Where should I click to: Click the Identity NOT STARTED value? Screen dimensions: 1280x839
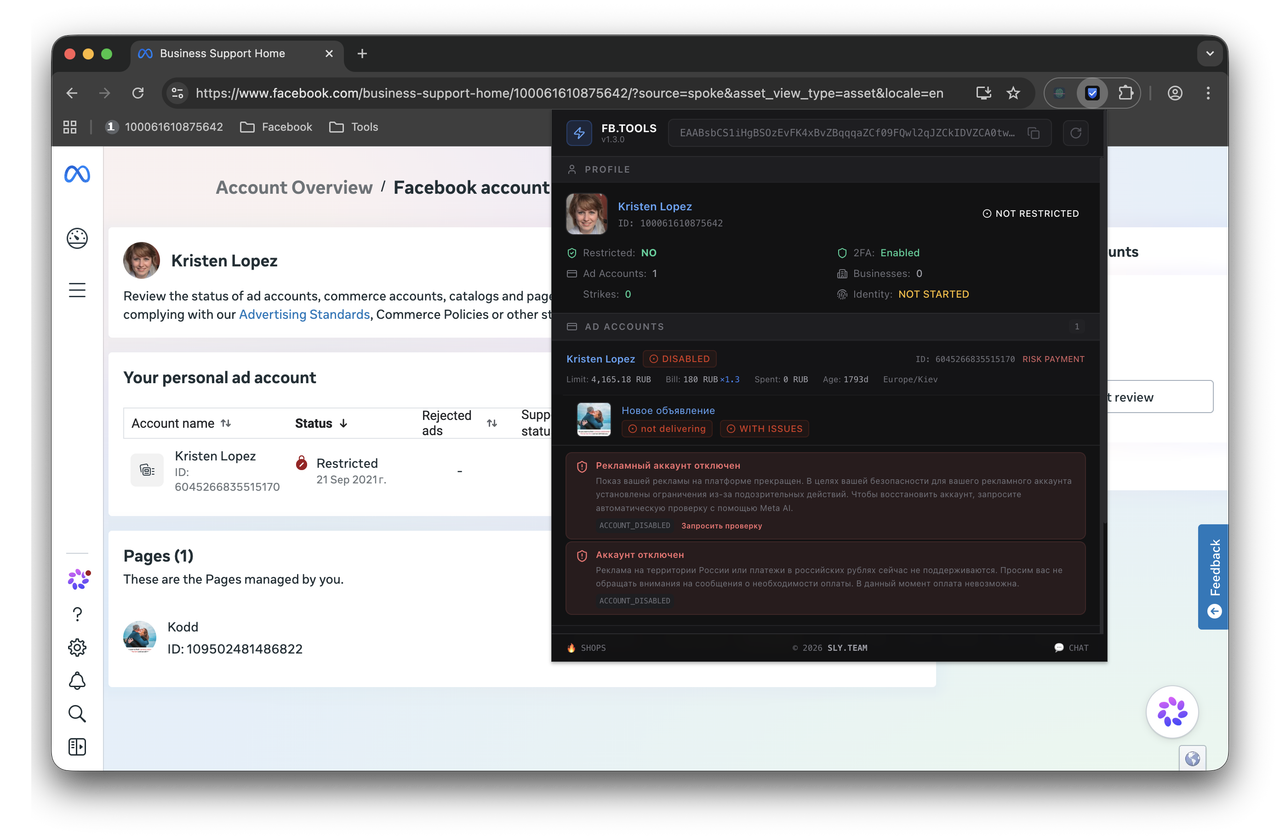[933, 294]
